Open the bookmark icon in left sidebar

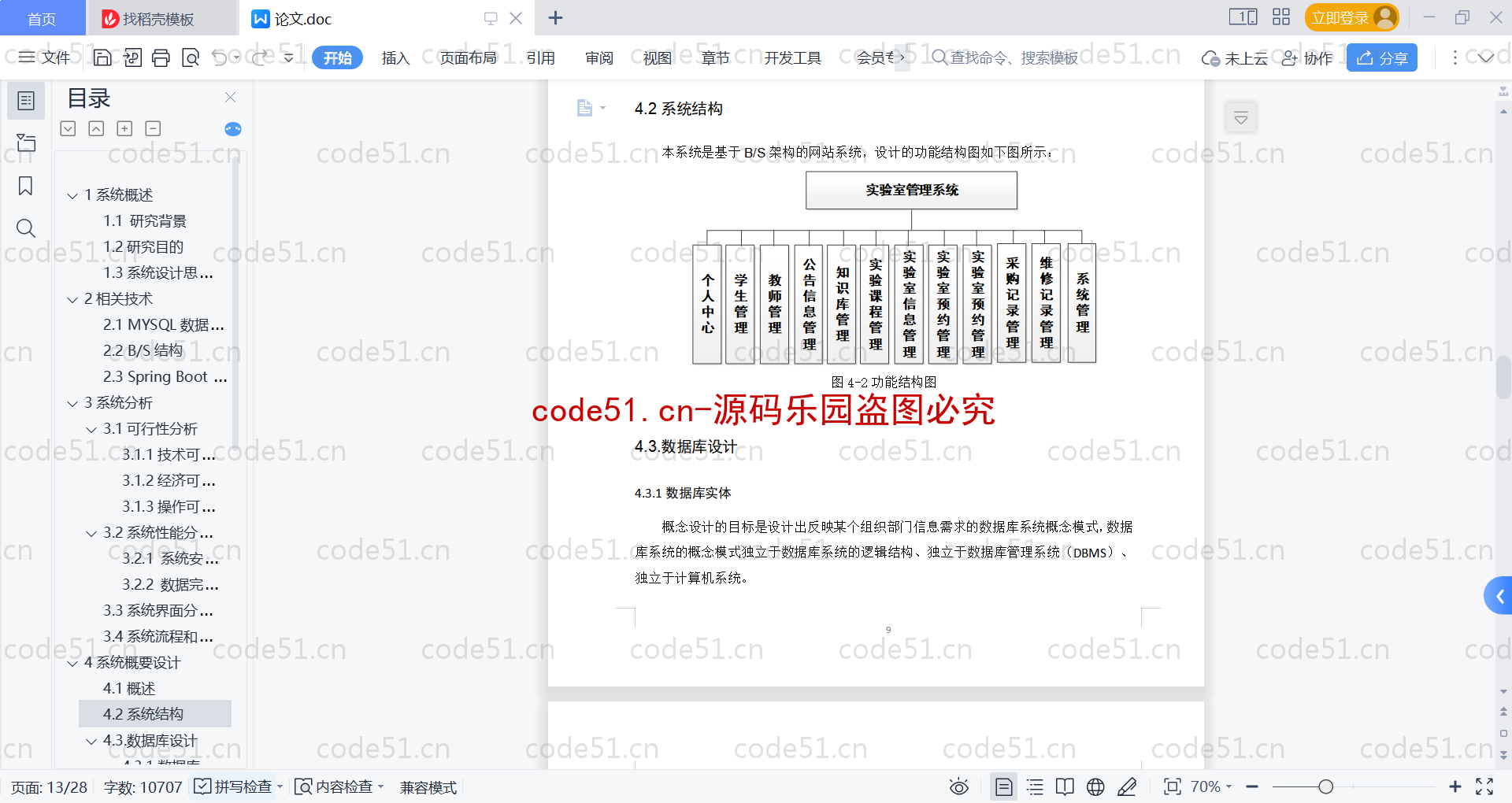pos(26,186)
